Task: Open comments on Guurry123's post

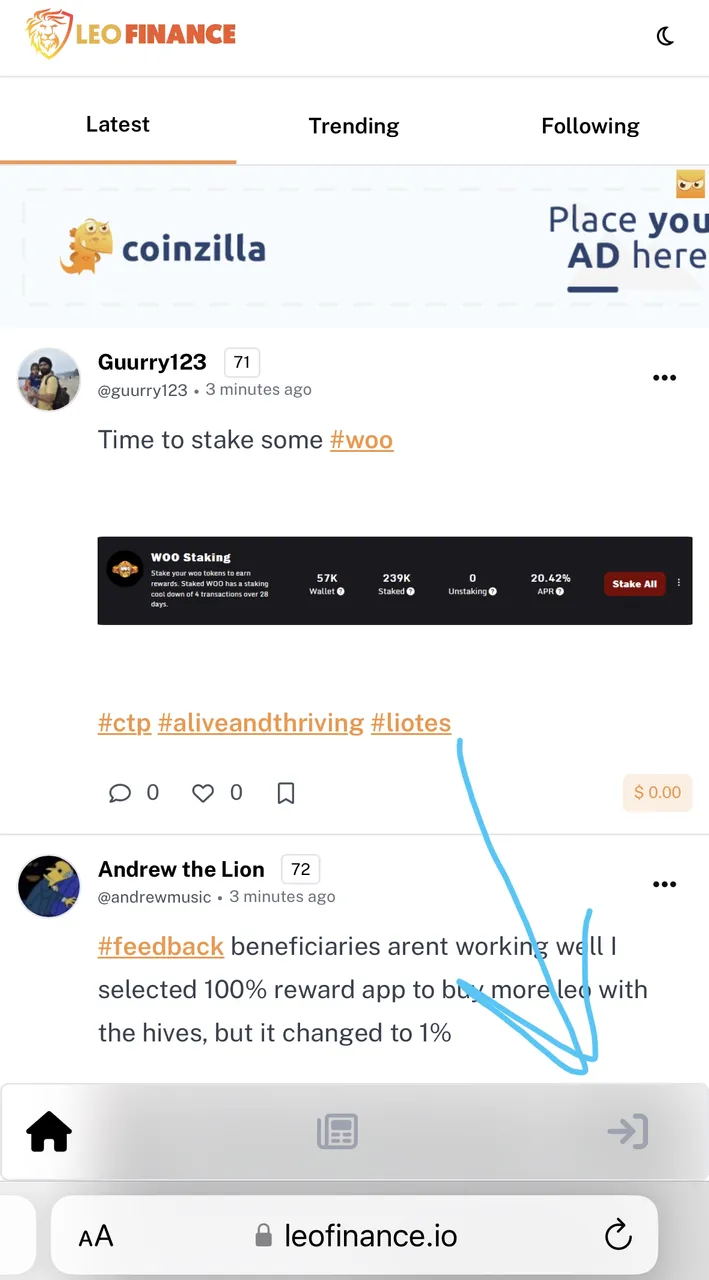Action: click(x=132, y=793)
